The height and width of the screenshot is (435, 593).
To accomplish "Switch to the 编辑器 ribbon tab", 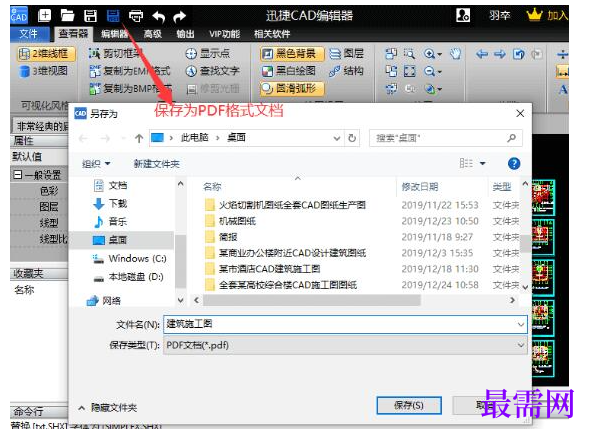I will [x=114, y=34].
